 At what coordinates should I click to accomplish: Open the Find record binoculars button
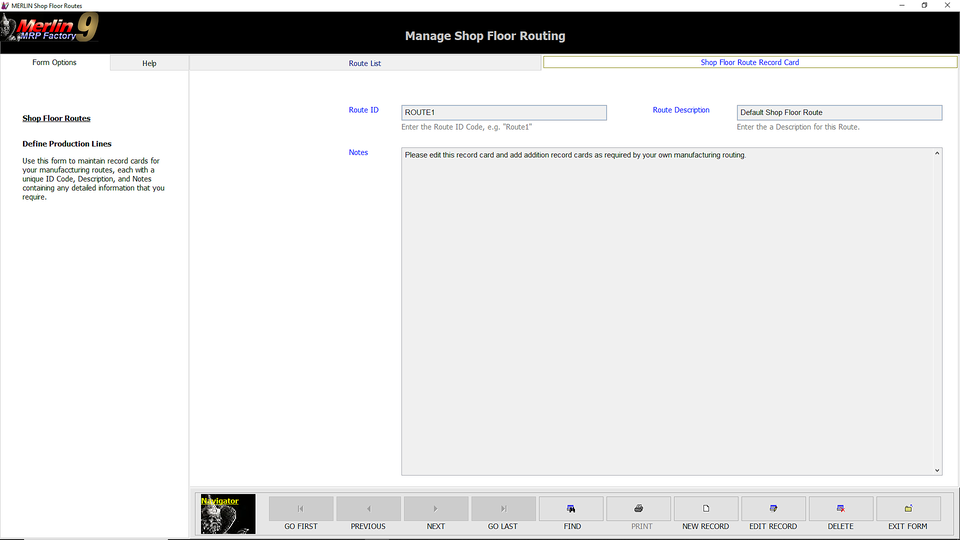(x=571, y=509)
